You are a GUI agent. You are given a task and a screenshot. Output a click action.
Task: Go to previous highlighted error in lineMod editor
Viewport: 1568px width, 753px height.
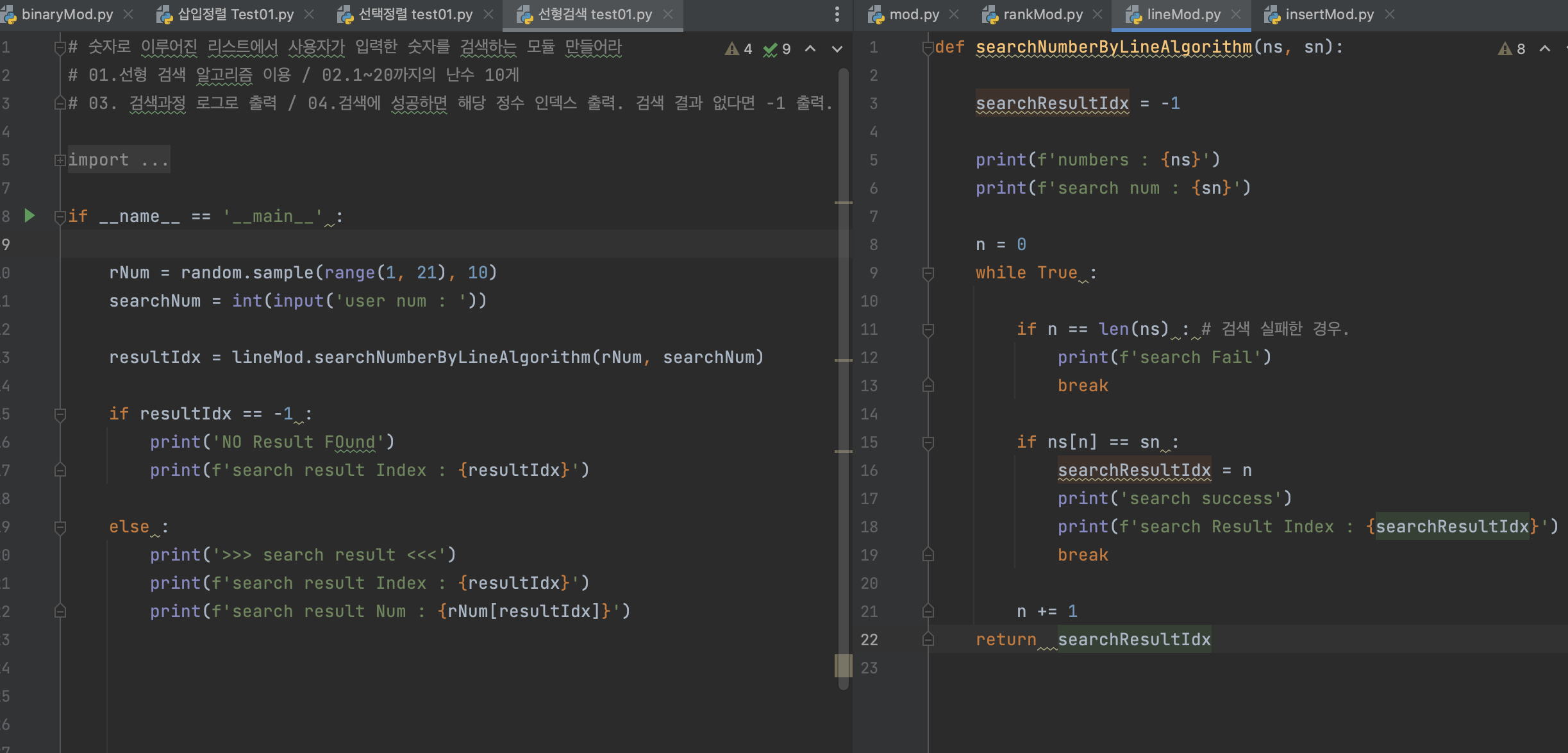click(1545, 49)
